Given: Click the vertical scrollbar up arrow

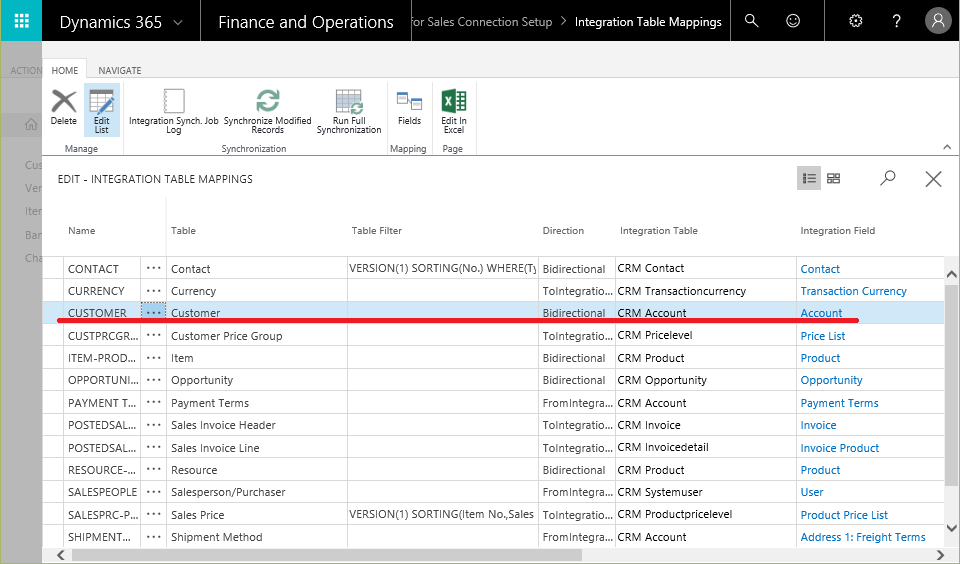Looking at the screenshot, I should click(x=951, y=274).
